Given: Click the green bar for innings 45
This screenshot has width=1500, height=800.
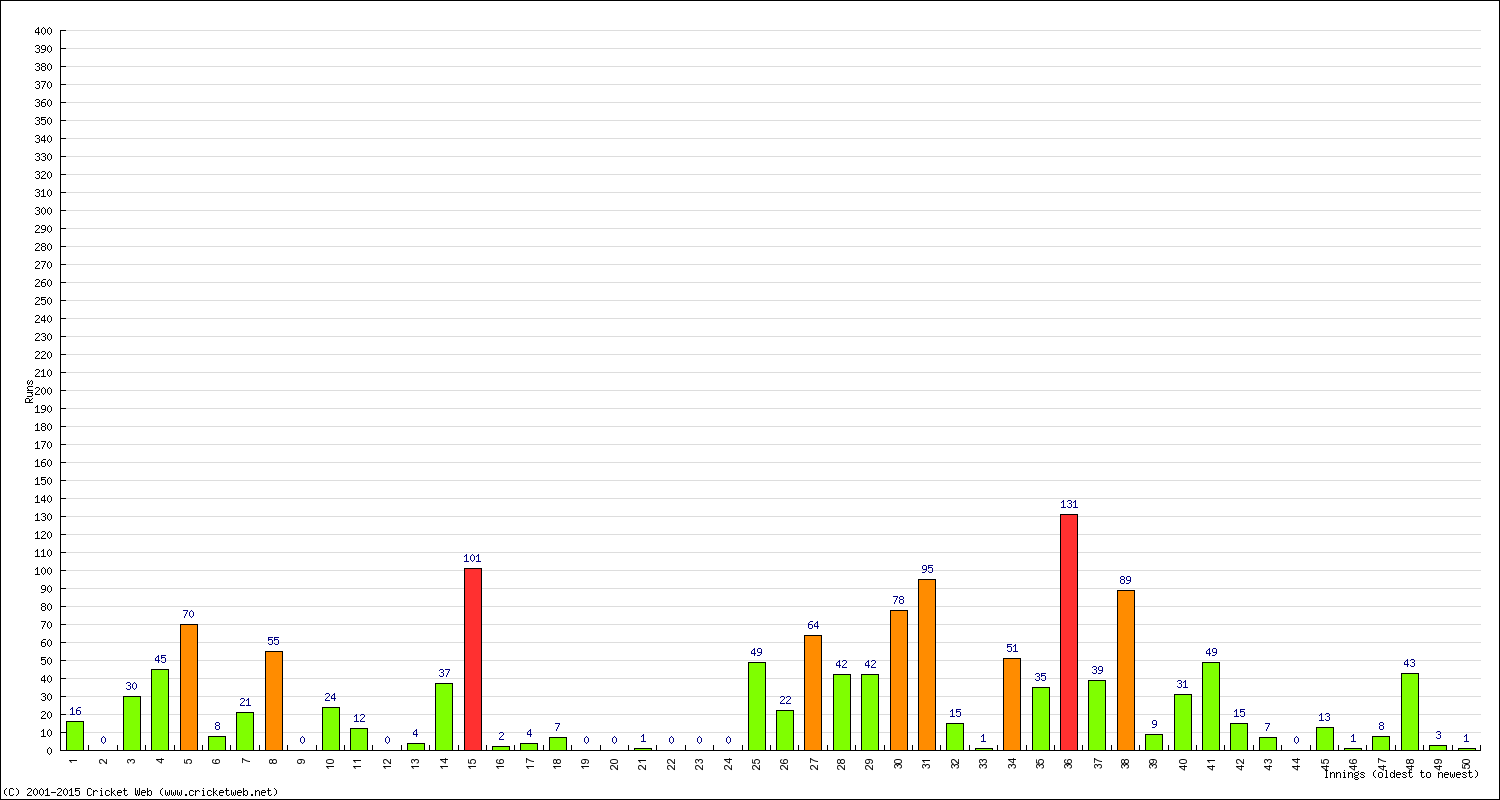Looking at the screenshot, I should (1325, 739).
